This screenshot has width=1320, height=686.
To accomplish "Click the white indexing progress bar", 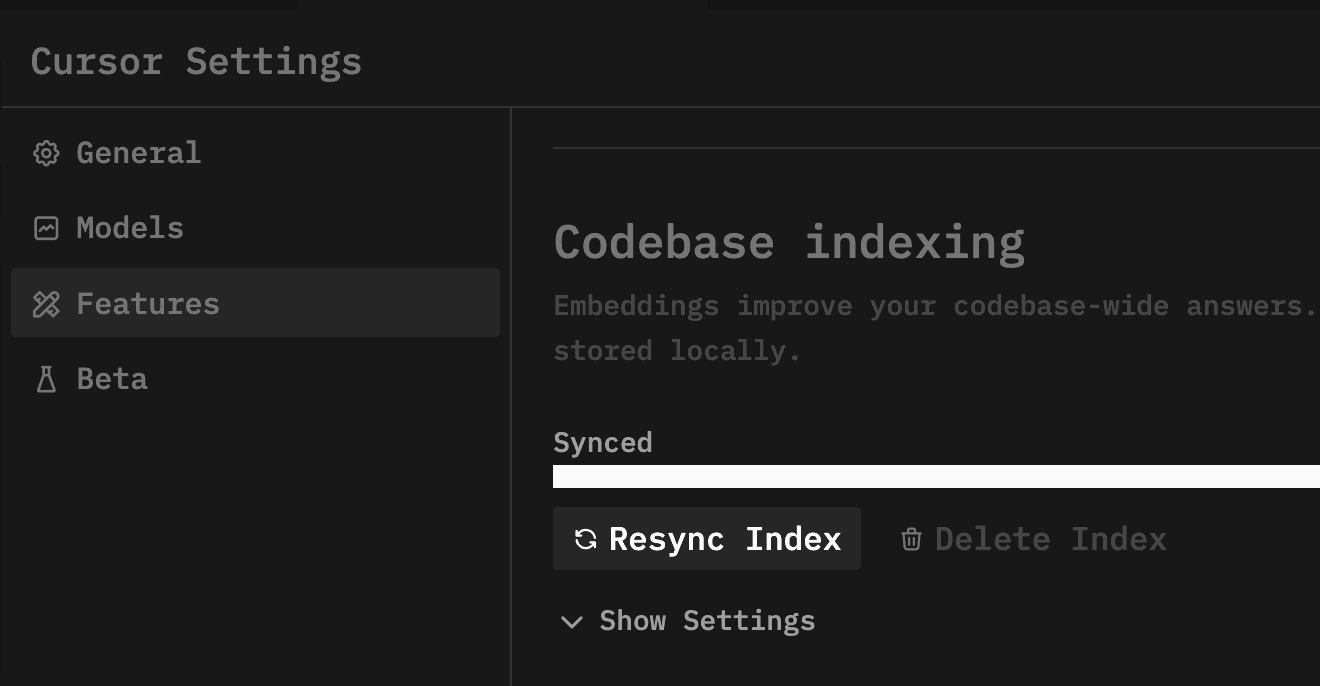I will (936, 476).
